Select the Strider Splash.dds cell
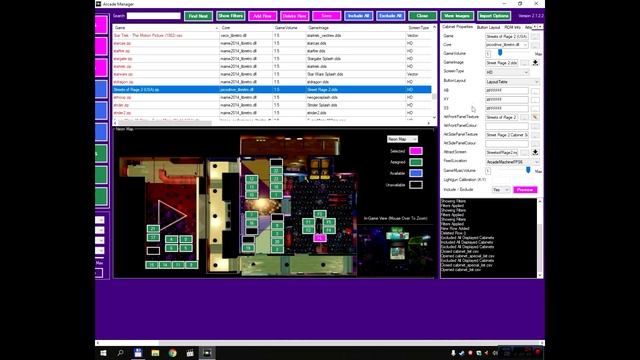 356,105
